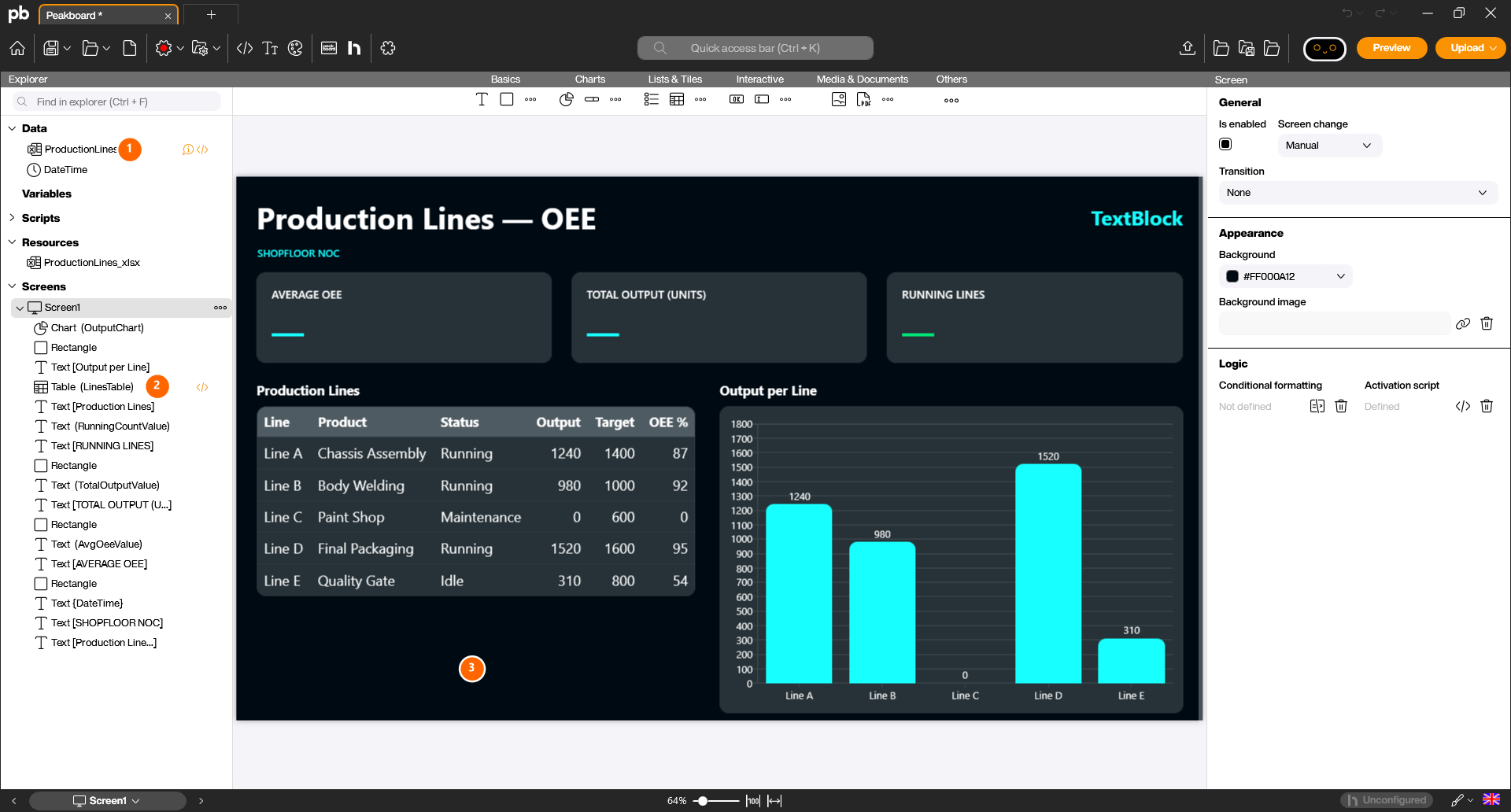Collapse the Screens section
Image resolution: width=1511 pixels, height=812 pixels.
pyautogui.click(x=12, y=286)
